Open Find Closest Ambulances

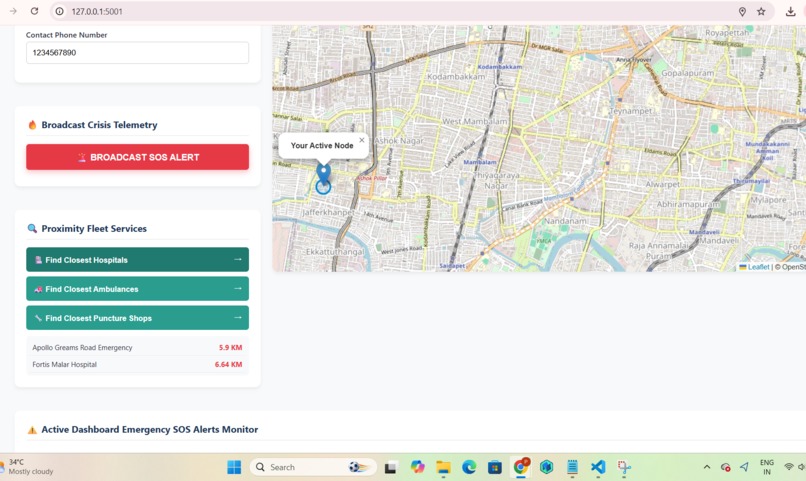[x=137, y=289]
